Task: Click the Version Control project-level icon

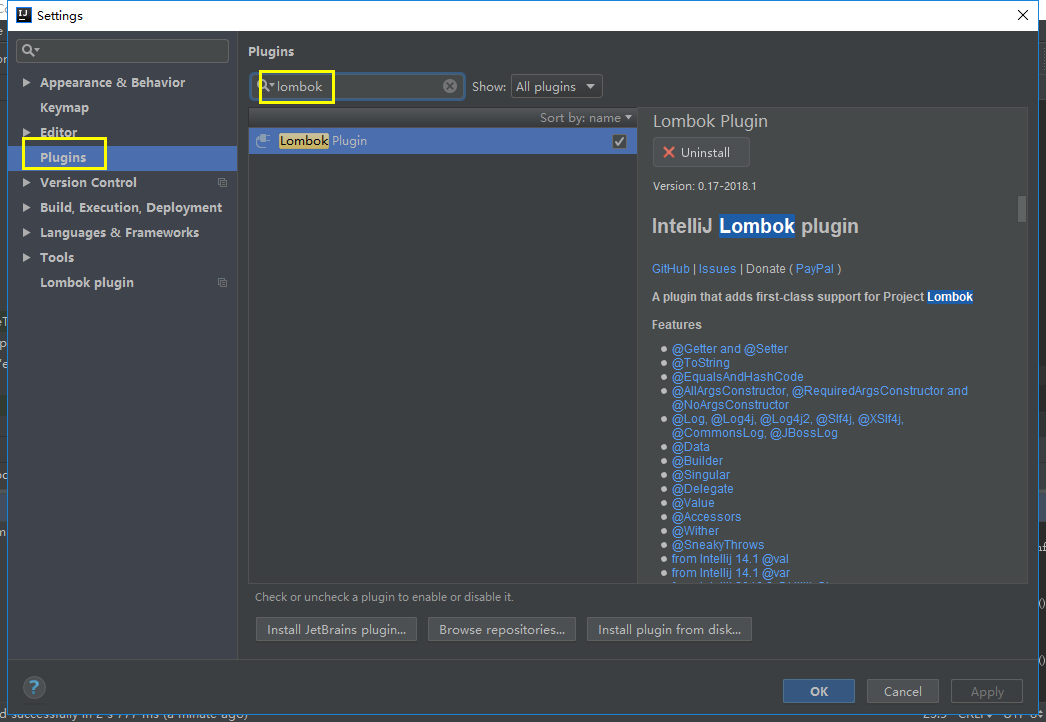Action: tap(222, 183)
